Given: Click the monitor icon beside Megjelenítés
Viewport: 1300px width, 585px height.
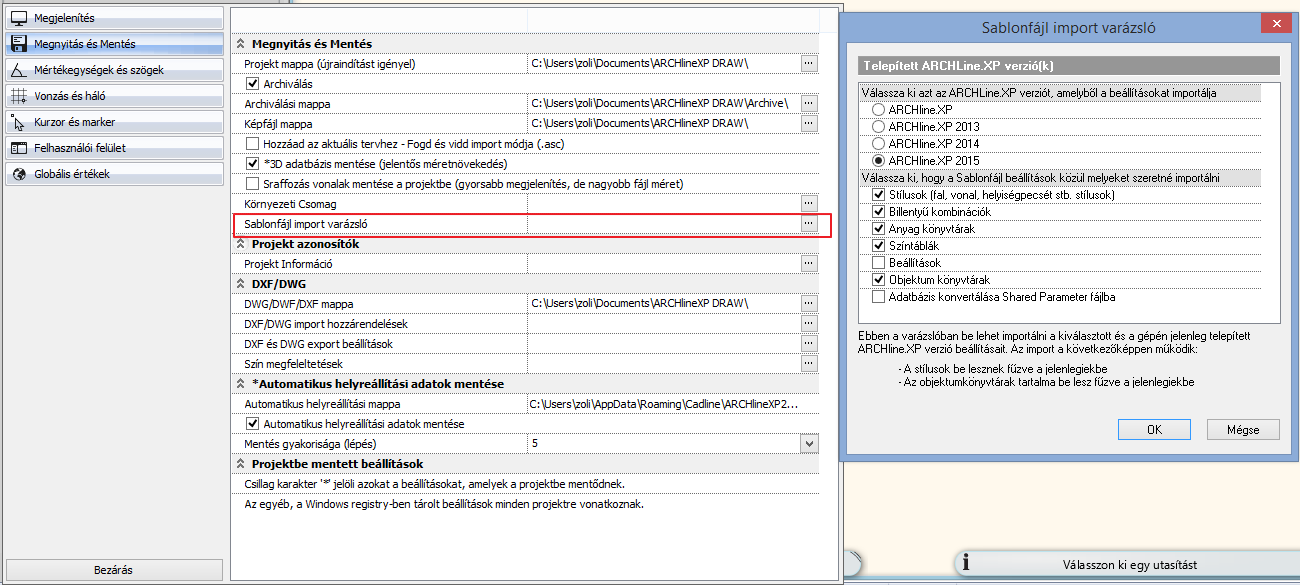Looking at the screenshot, I should (x=18, y=18).
